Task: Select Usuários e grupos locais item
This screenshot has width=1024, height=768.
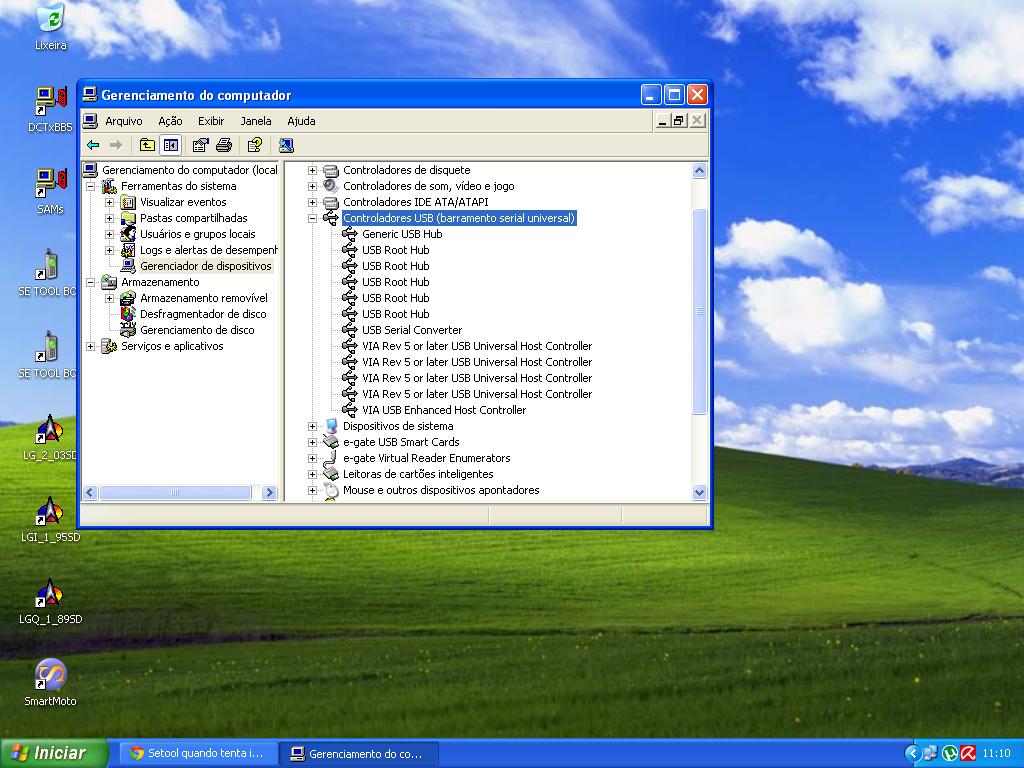Action: [x=197, y=234]
